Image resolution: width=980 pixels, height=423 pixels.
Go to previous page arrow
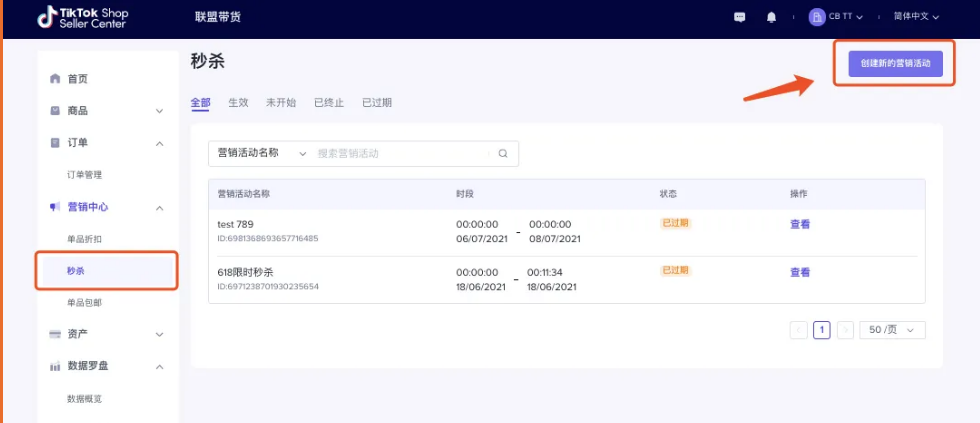click(799, 330)
